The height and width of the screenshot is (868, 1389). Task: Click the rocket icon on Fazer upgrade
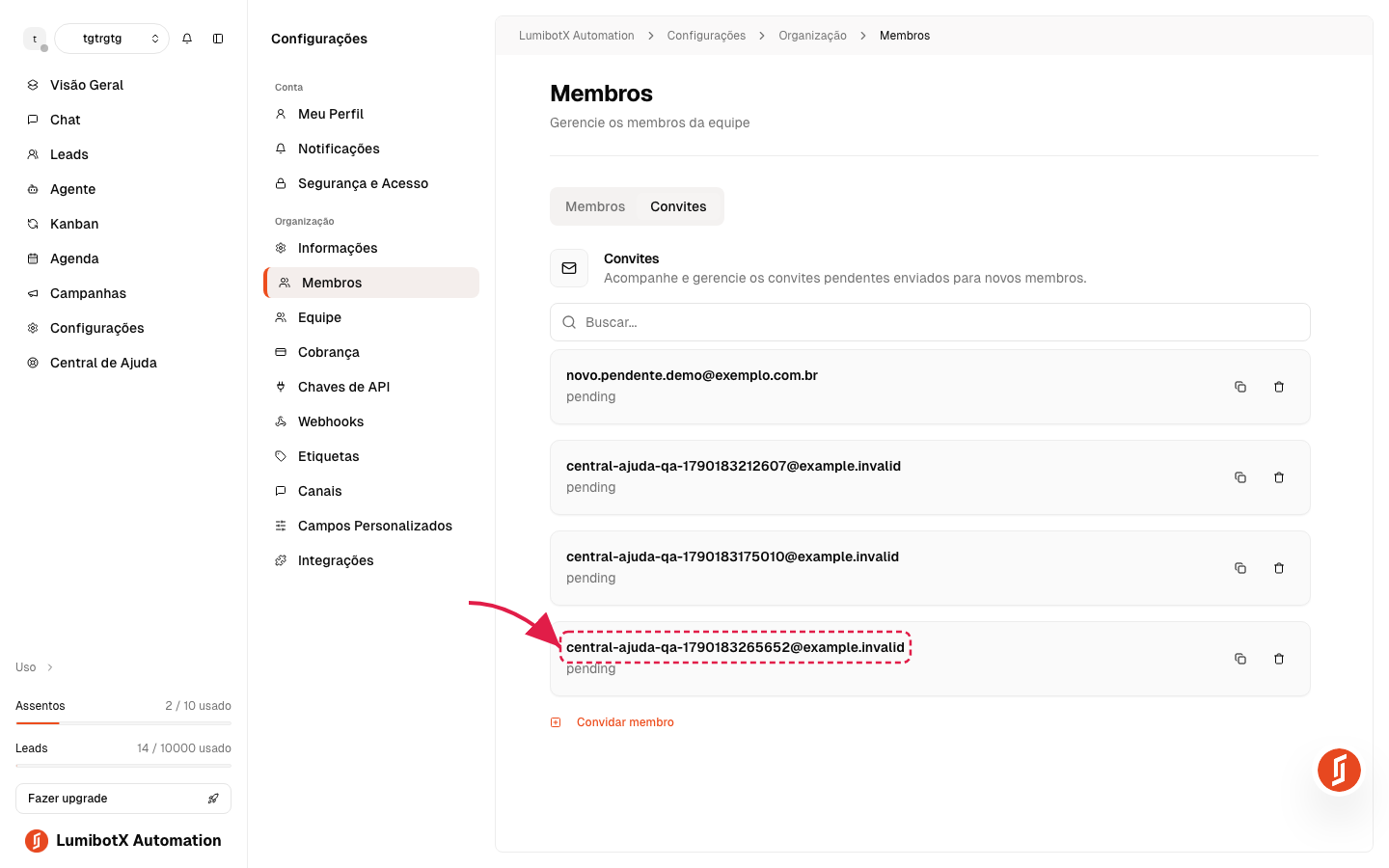pyautogui.click(x=213, y=799)
